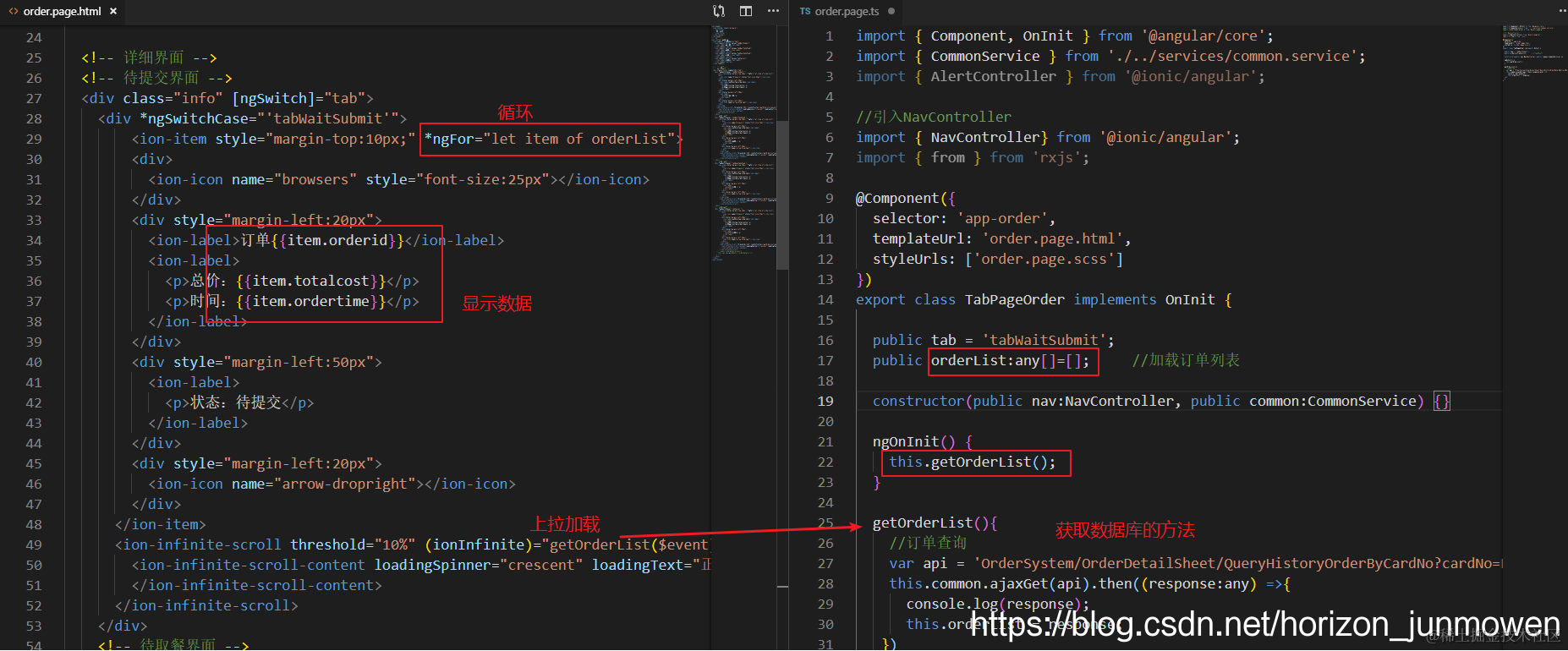1568x651 pixels.
Task: Click the getOrderList(){ method definition
Action: click(x=935, y=522)
